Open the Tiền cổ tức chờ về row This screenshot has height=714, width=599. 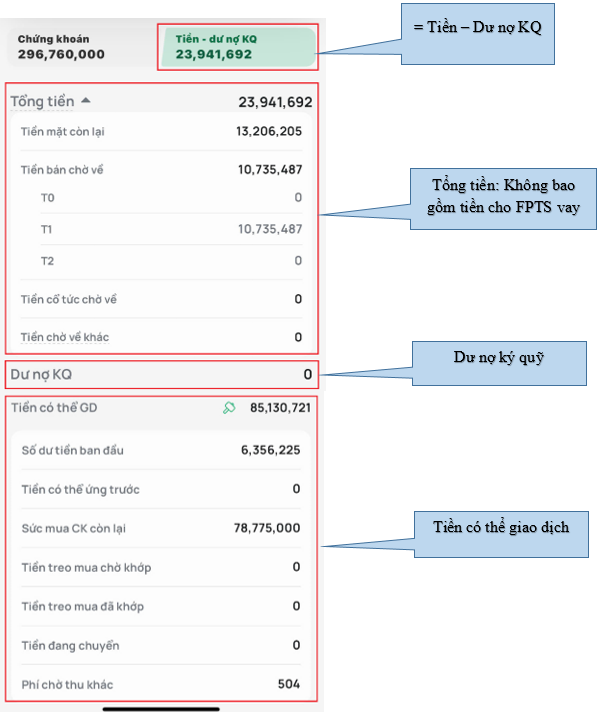(x=161, y=299)
